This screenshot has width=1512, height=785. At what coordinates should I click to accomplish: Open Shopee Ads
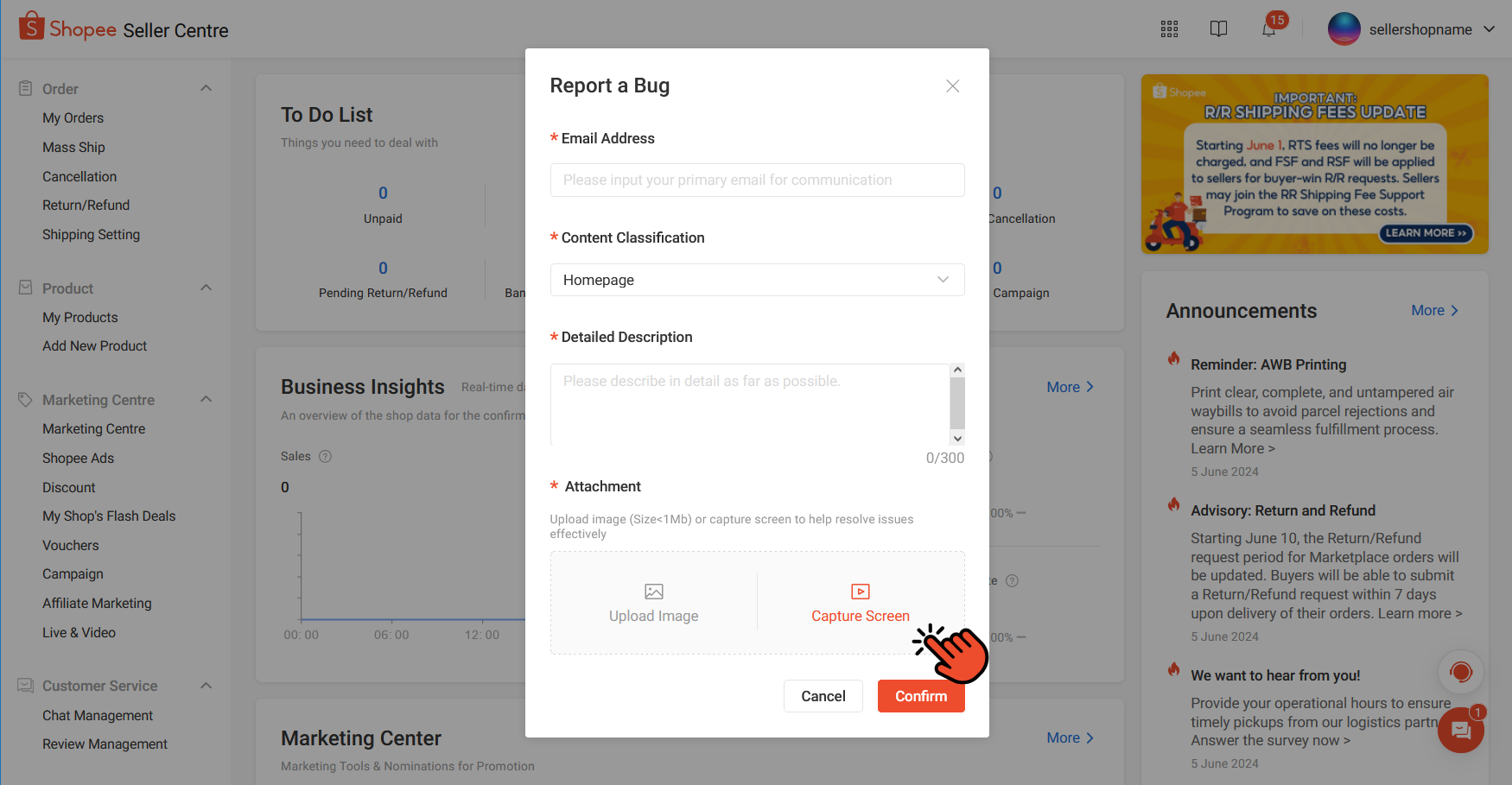pos(78,459)
